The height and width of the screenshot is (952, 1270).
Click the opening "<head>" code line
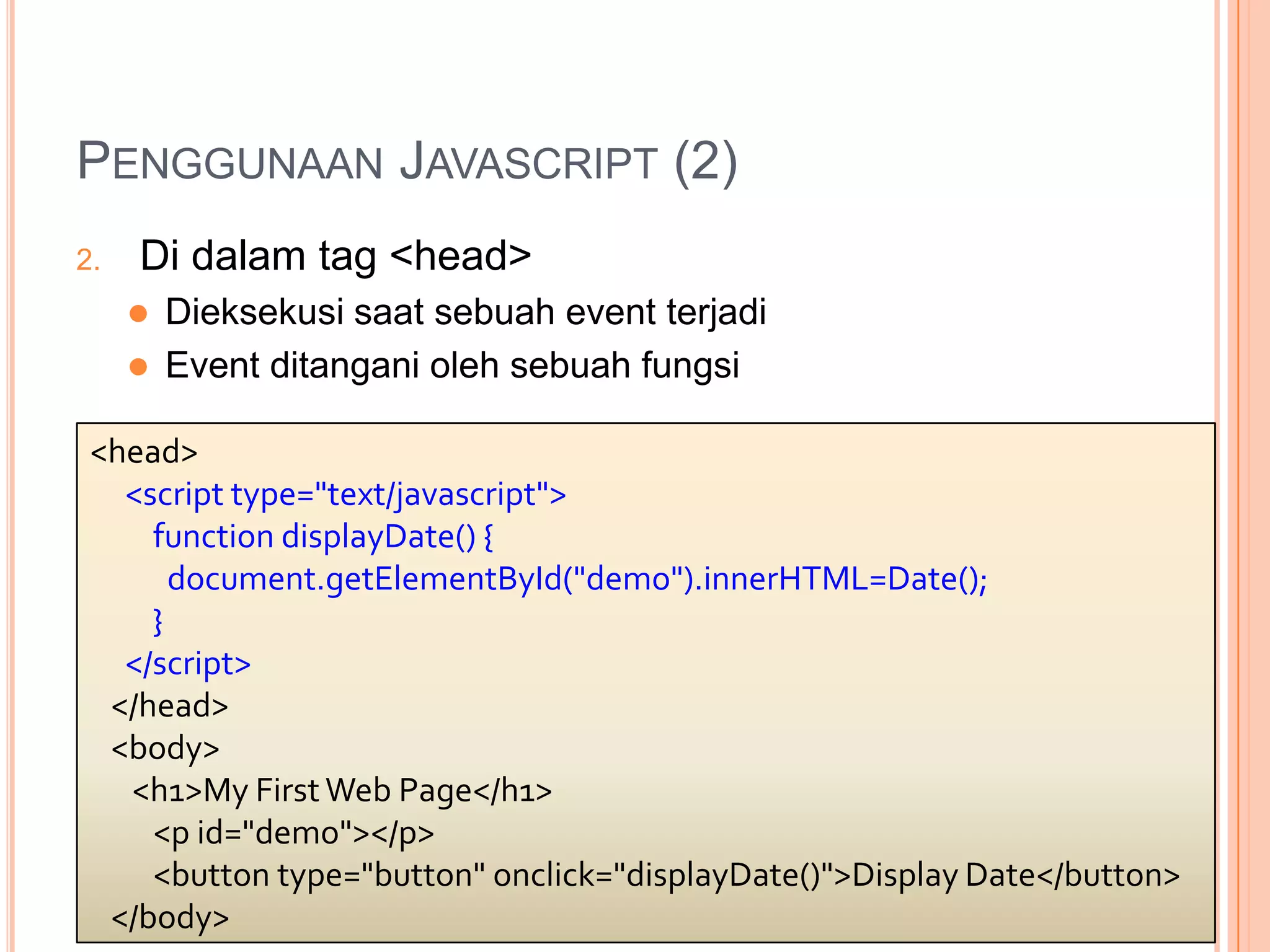(144, 452)
